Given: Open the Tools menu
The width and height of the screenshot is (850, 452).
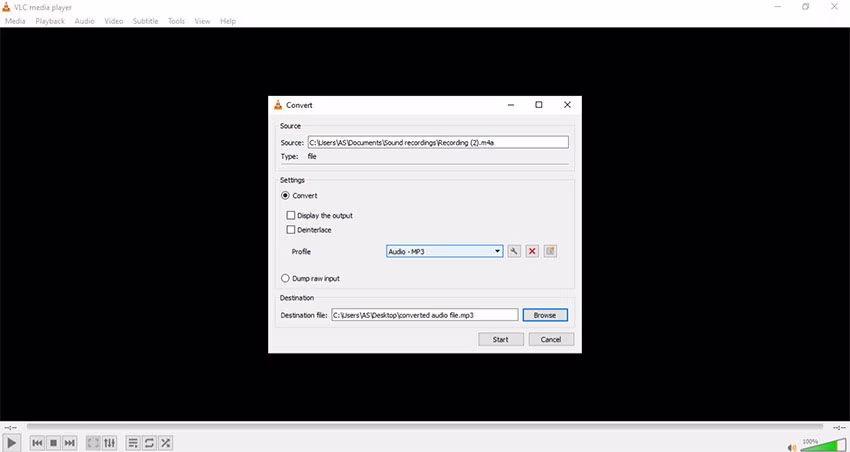Looking at the screenshot, I should click(176, 21).
